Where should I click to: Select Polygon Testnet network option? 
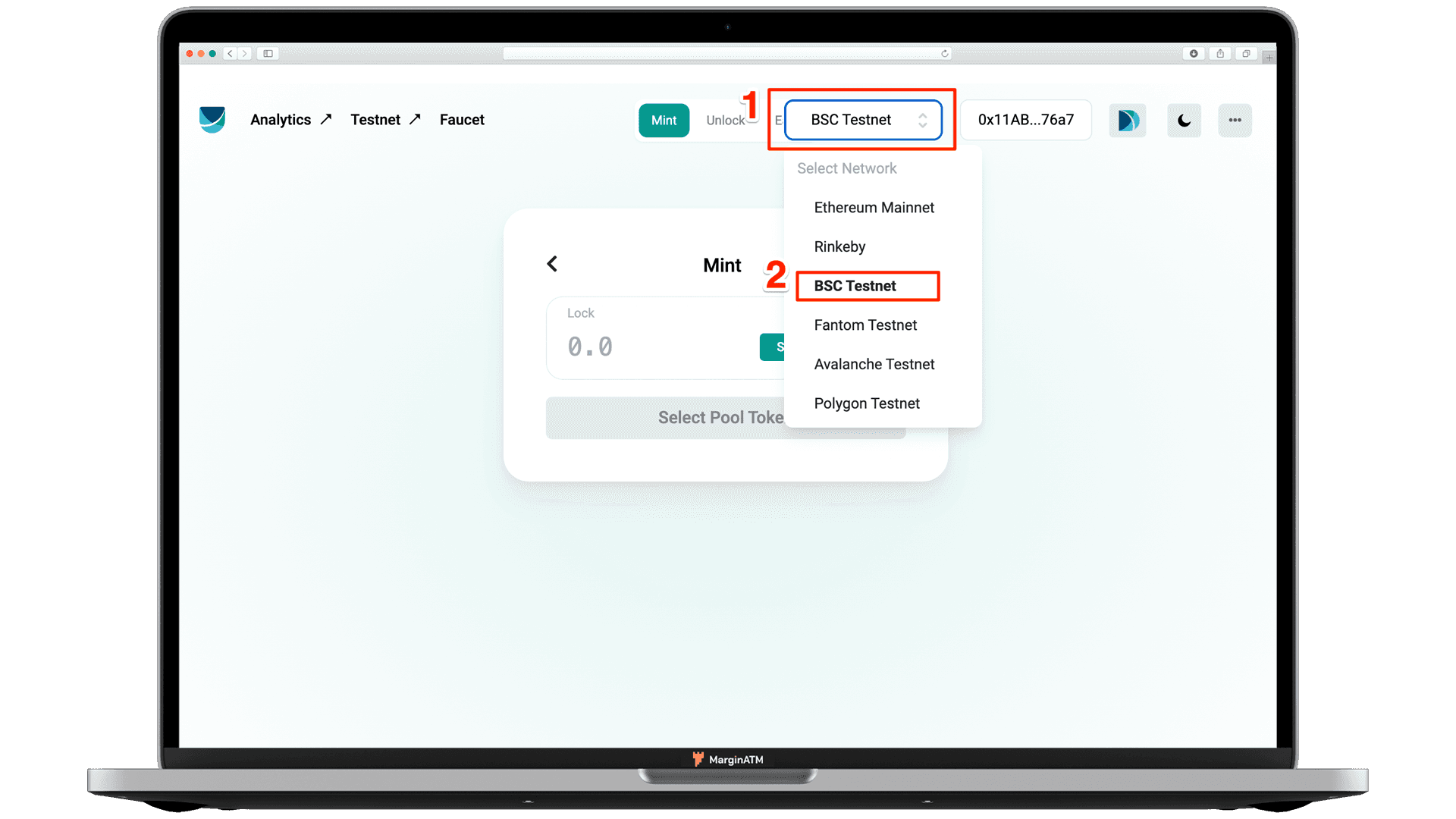click(866, 403)
